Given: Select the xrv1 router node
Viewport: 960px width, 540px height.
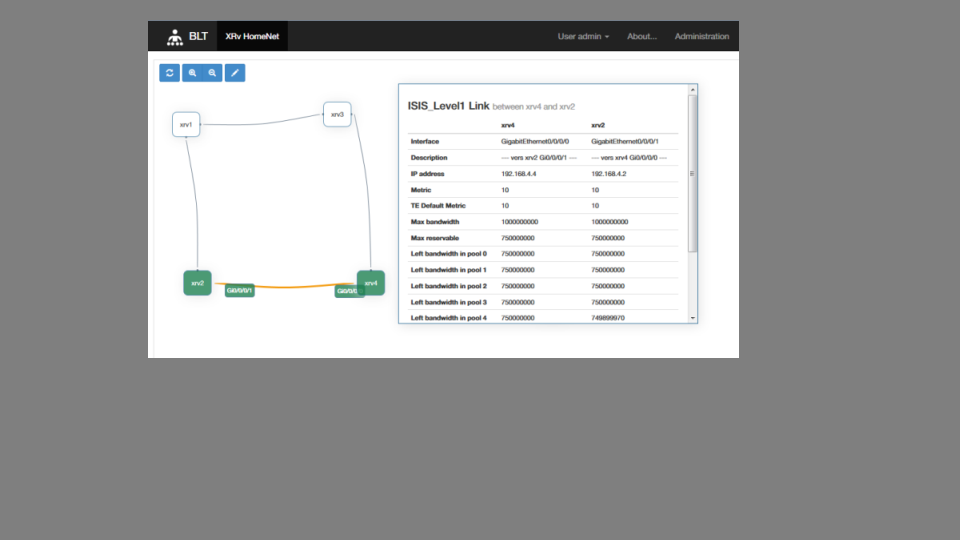Looking at the screenshot, I should [186, 124].
